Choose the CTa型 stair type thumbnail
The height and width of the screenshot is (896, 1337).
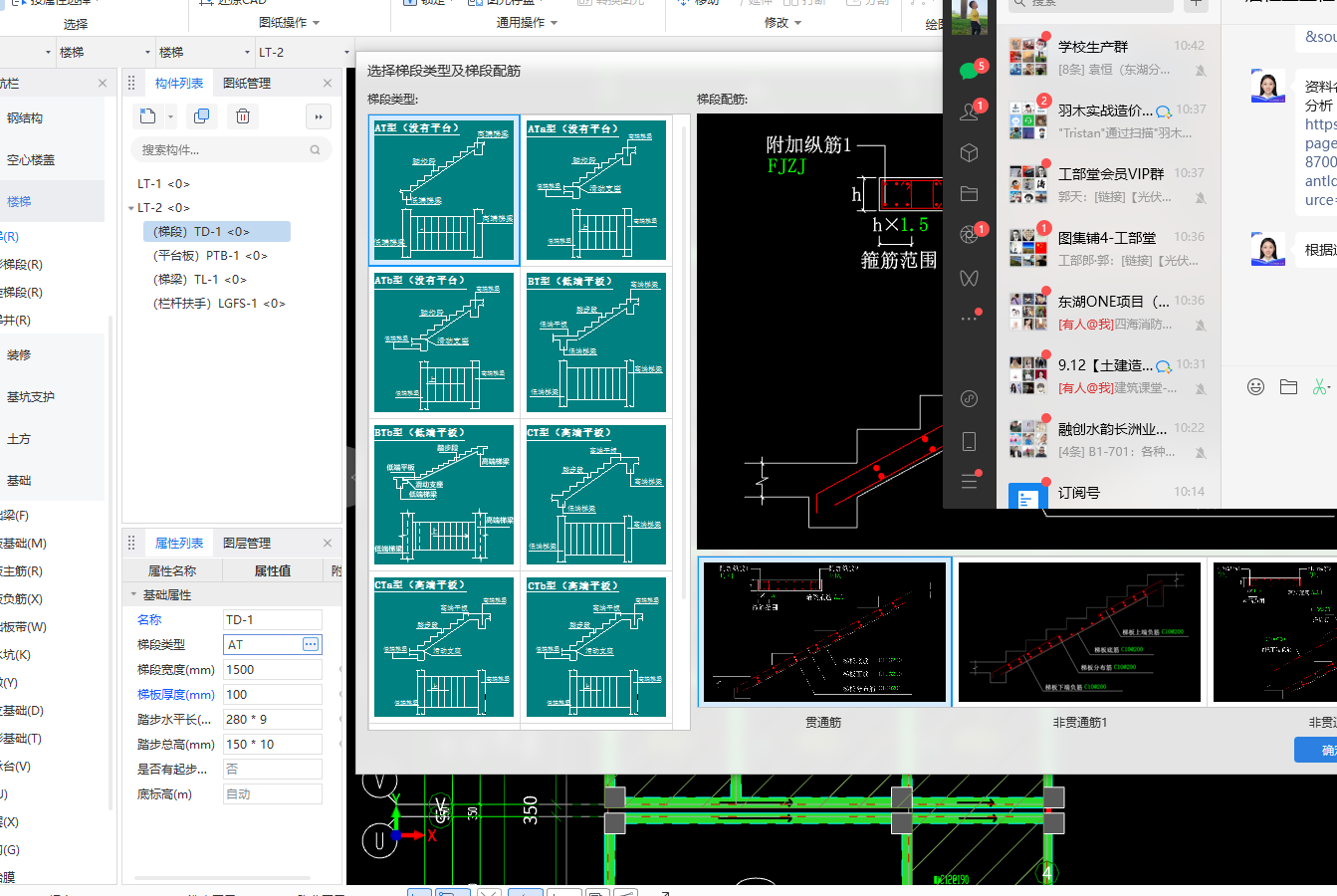[x=444, y=647]
